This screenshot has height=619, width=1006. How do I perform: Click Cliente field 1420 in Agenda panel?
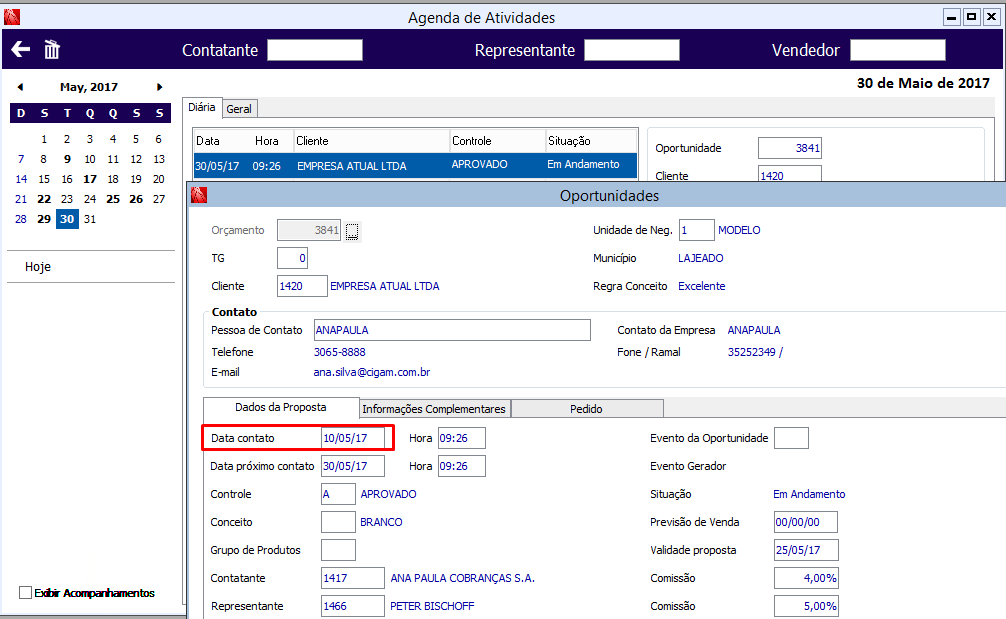tap(790, 174)
